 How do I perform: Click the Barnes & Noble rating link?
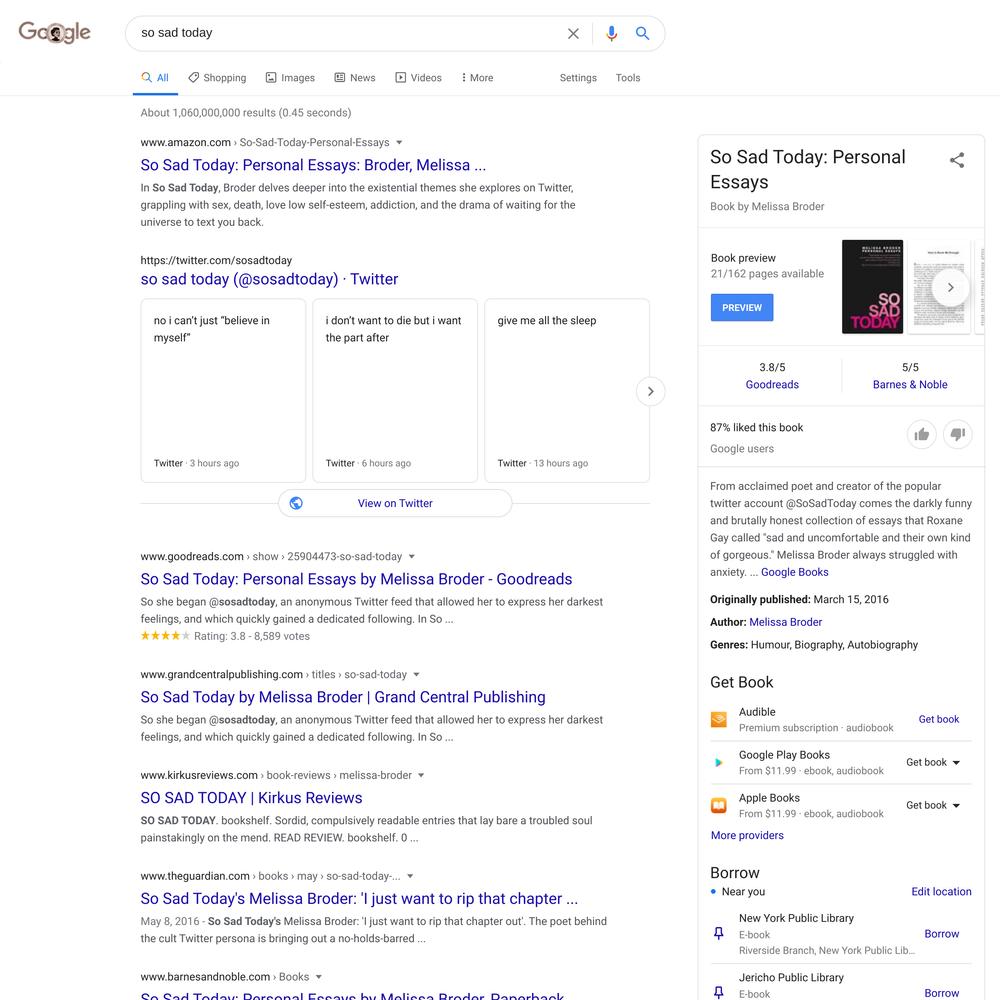910,385
